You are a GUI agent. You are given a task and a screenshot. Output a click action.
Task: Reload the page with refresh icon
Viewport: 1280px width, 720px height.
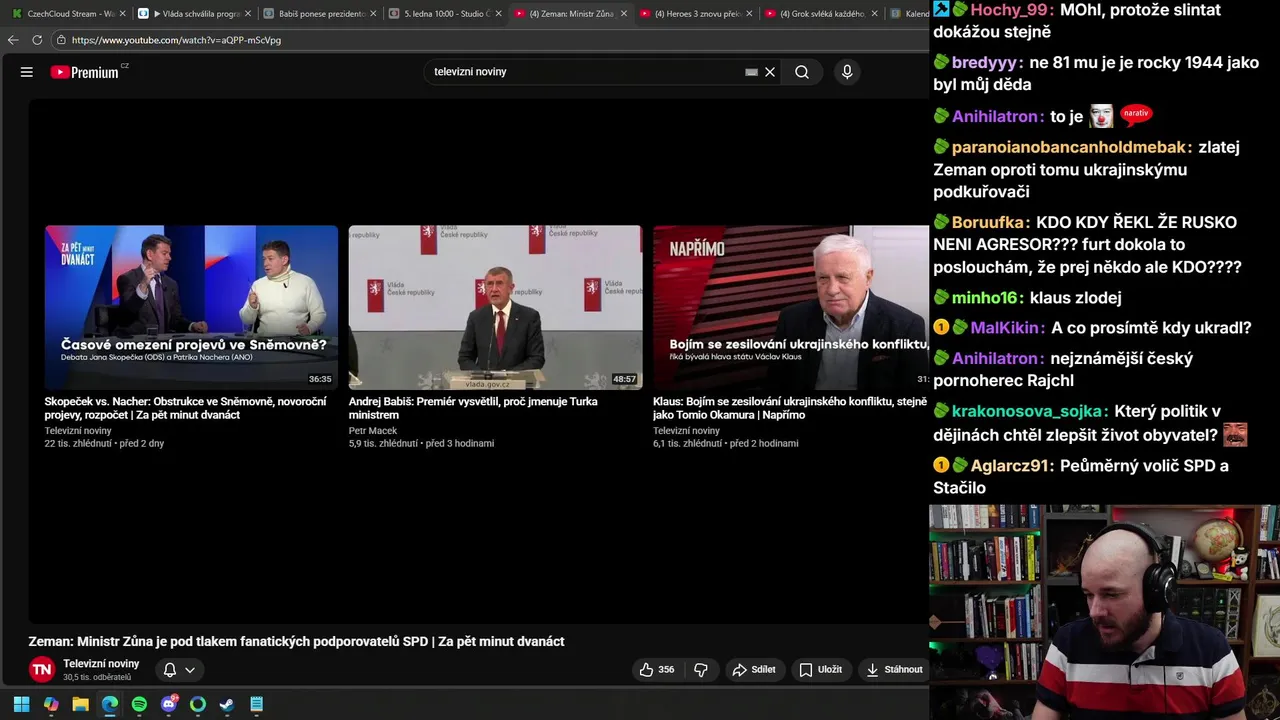pos(37,40)
